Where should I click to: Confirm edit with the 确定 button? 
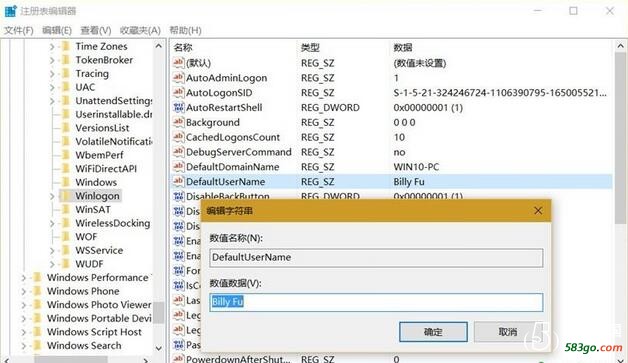click(x=433, y=332)
